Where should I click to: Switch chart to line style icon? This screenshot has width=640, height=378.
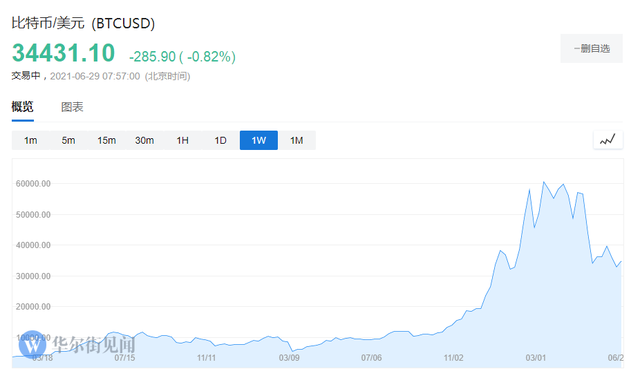pos(607,140)
